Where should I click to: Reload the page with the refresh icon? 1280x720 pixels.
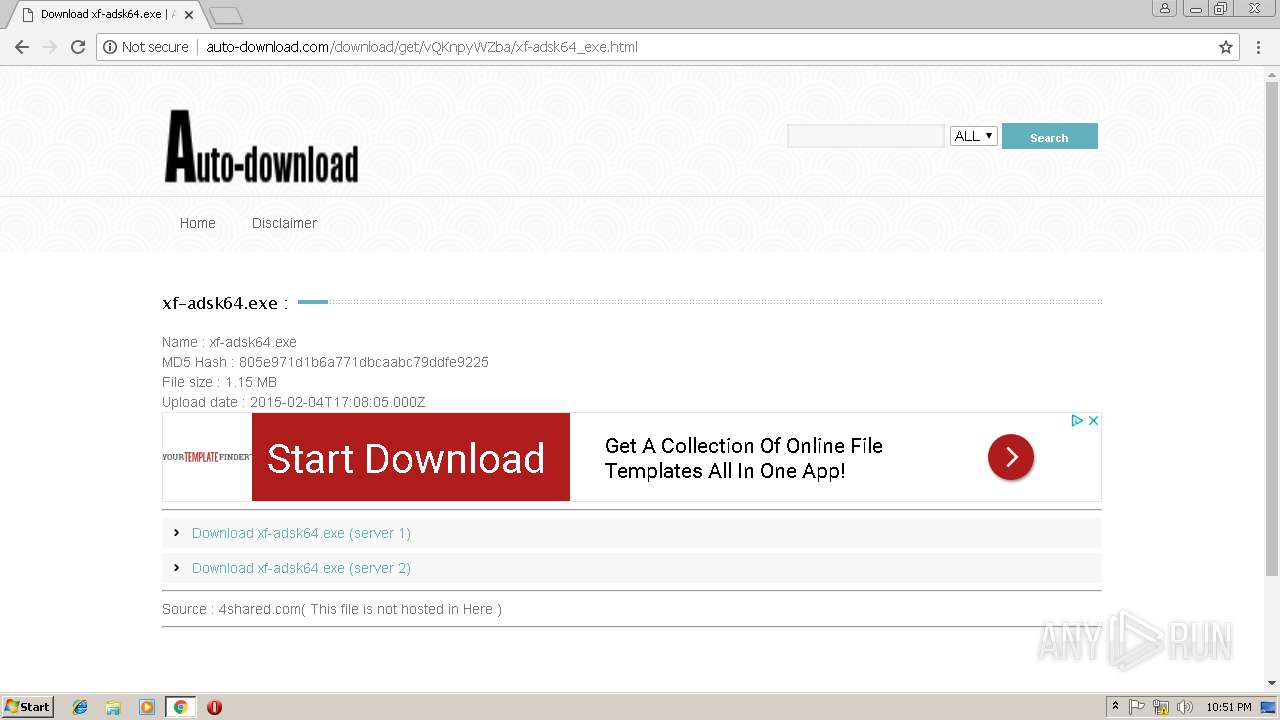(x=78, y=47)
